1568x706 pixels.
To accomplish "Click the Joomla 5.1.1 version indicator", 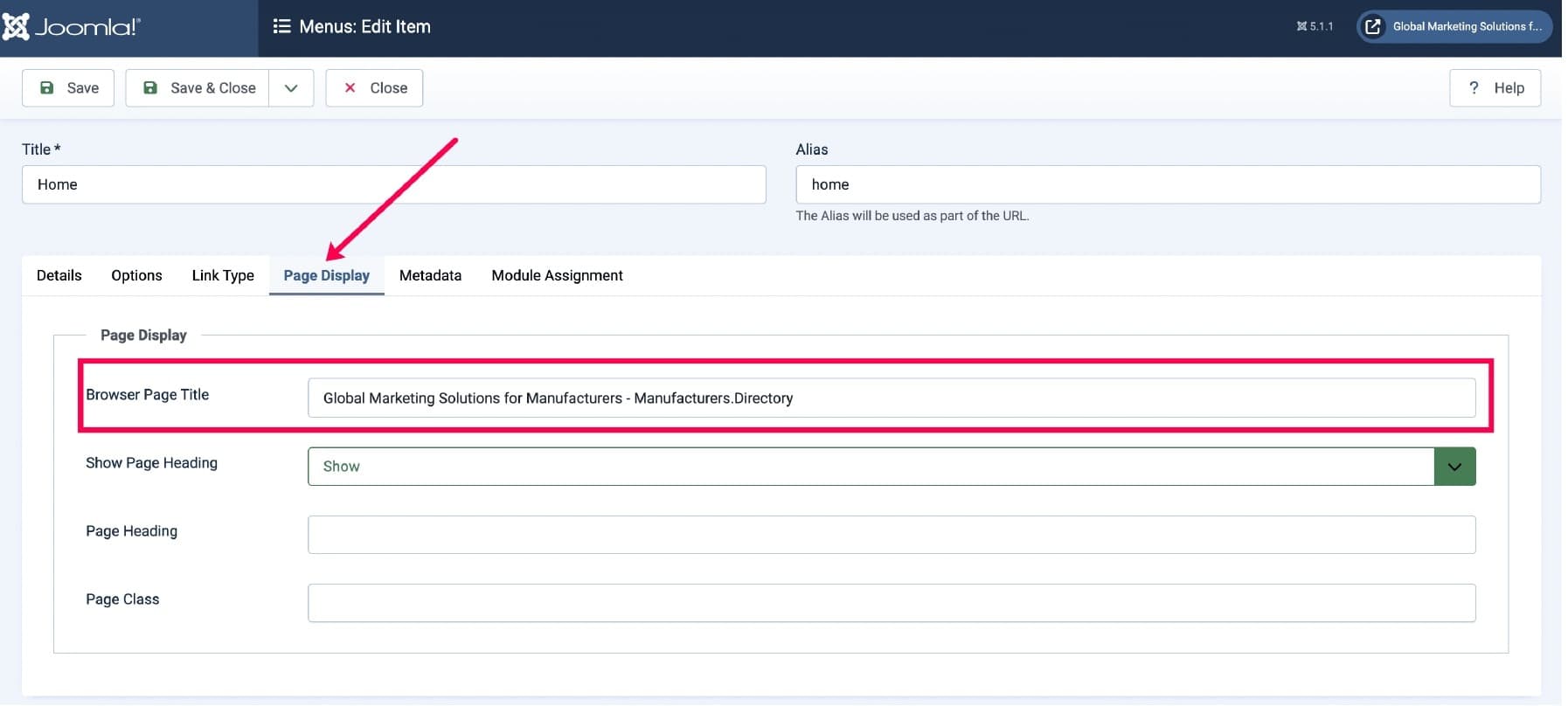I will [1315, 26].
